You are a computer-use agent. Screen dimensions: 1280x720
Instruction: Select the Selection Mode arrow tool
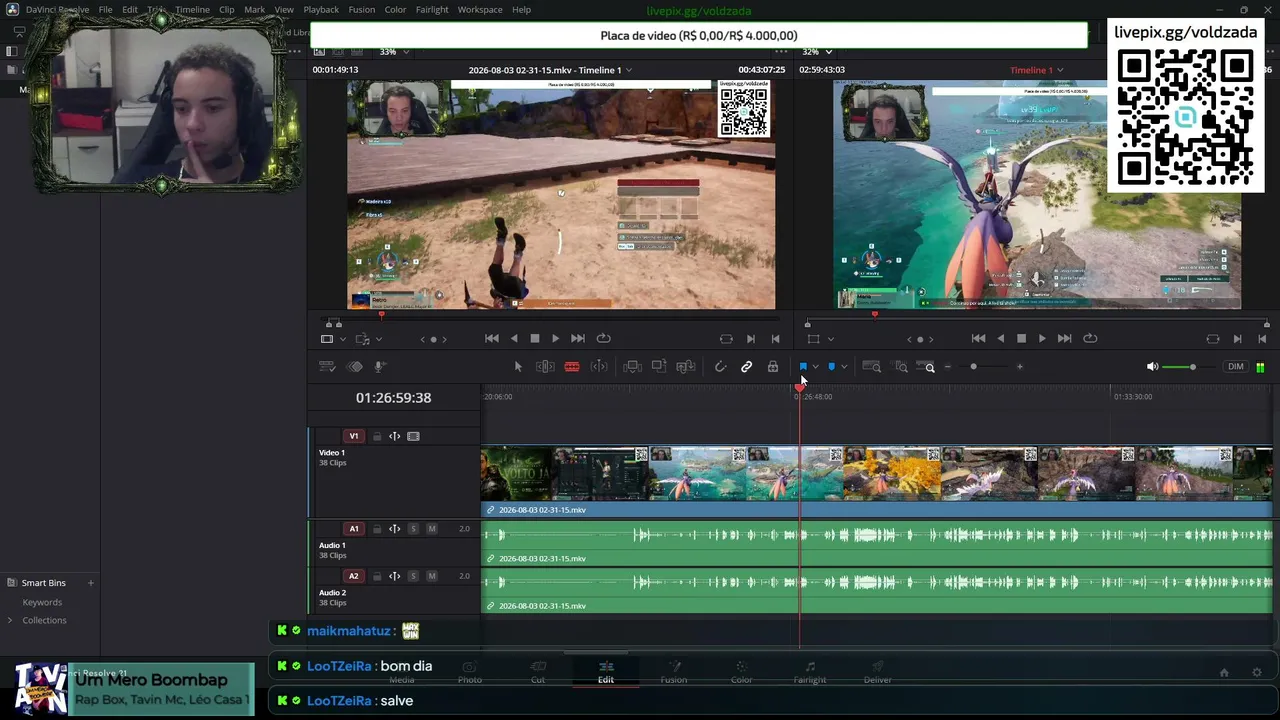point(518,367)
